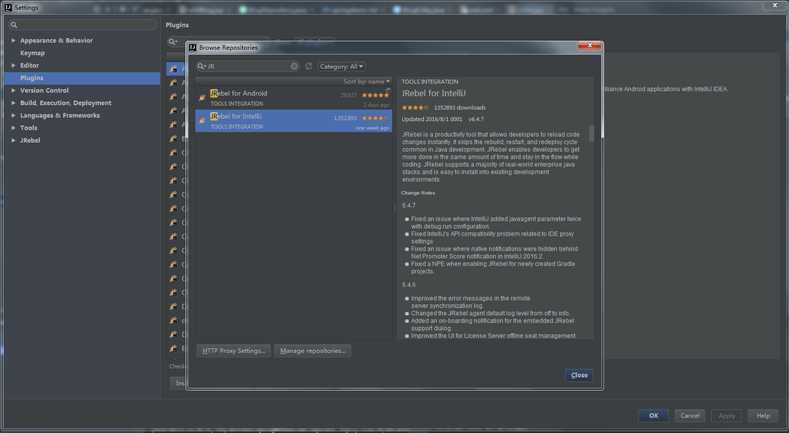This screenshot has width=789, height=433.
Task: Open HTTP Proxy Settings dialog
Action: 233,351
